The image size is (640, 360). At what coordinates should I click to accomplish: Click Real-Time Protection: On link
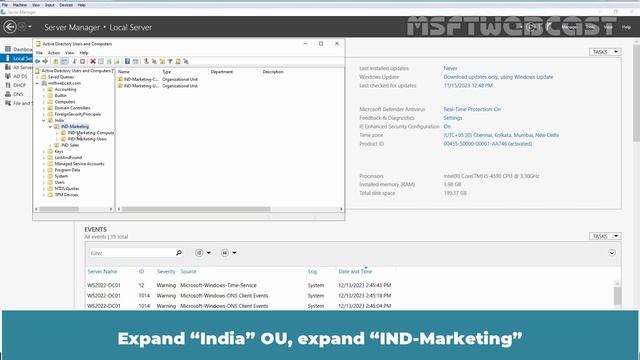pyautogui.click(x=472, y=109)
